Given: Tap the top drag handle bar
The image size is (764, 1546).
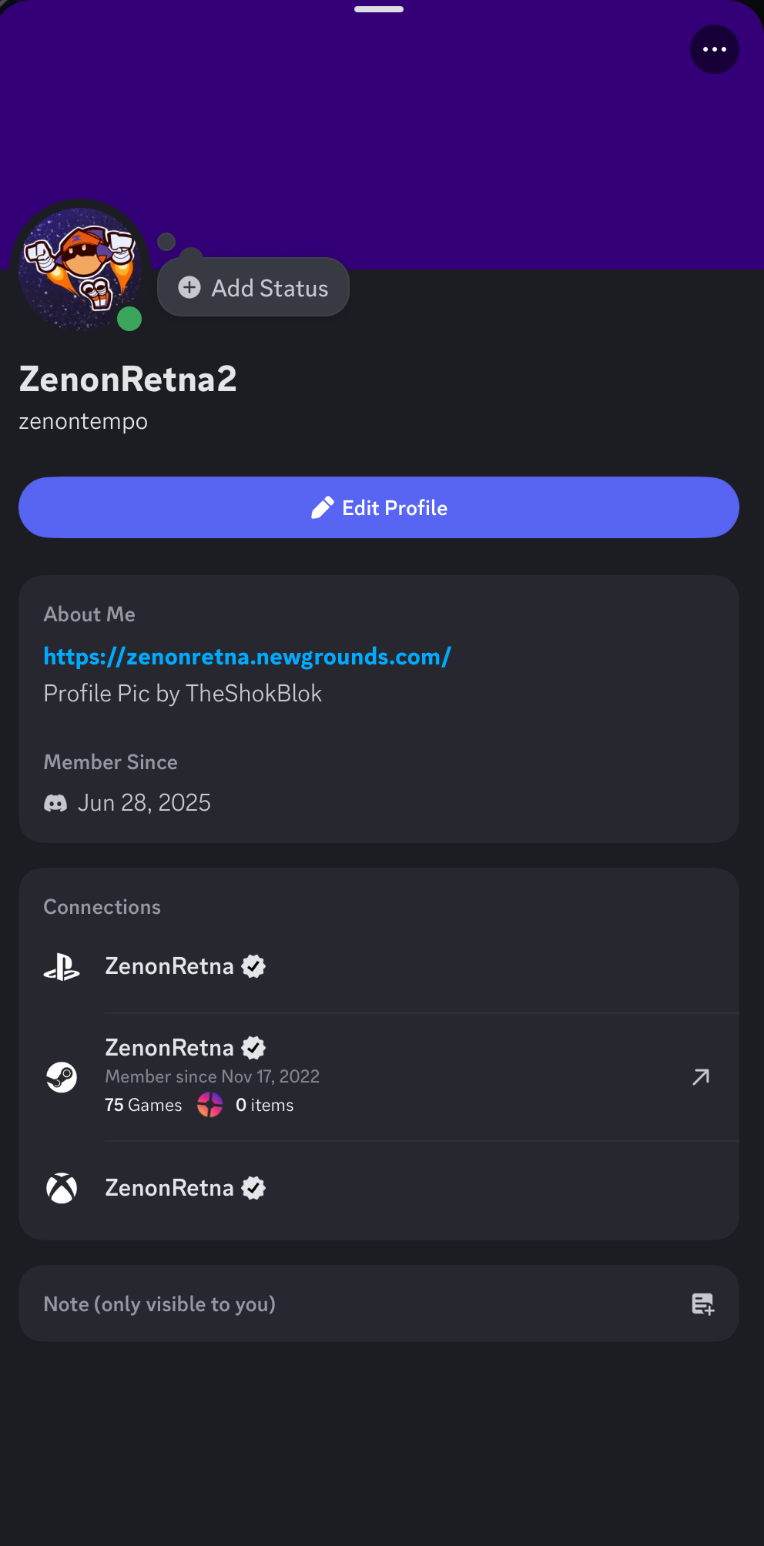Looking at the screenshot, I should pos(379,9).
